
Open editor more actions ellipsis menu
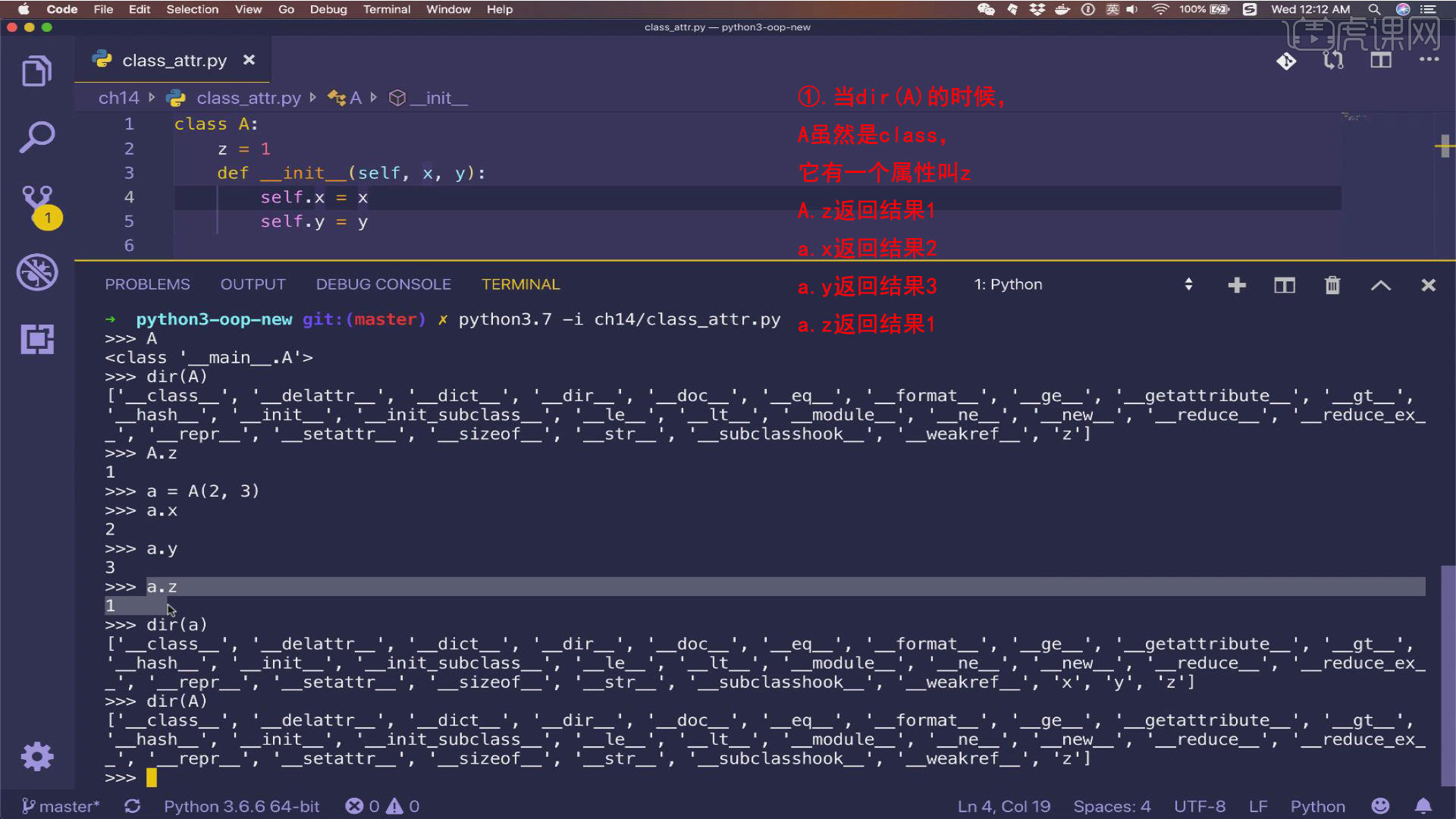pos(1429,60)
